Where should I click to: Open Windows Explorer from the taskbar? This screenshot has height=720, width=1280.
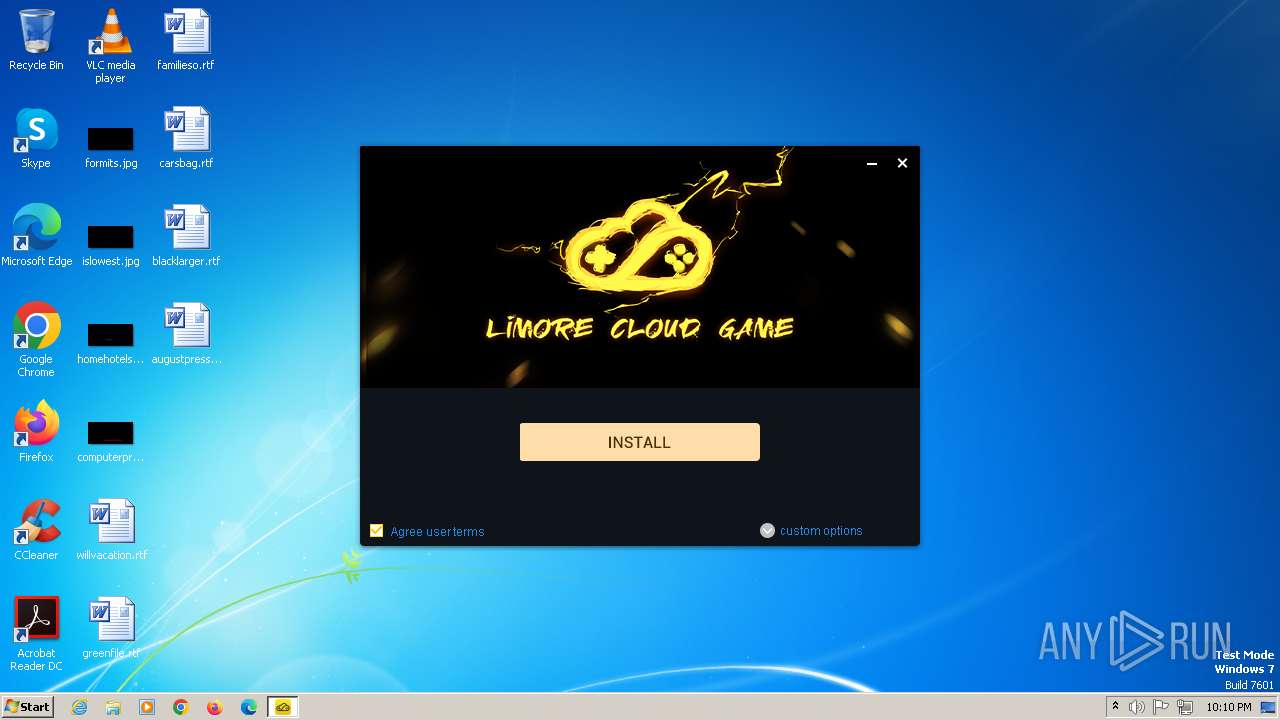(113, 707)
